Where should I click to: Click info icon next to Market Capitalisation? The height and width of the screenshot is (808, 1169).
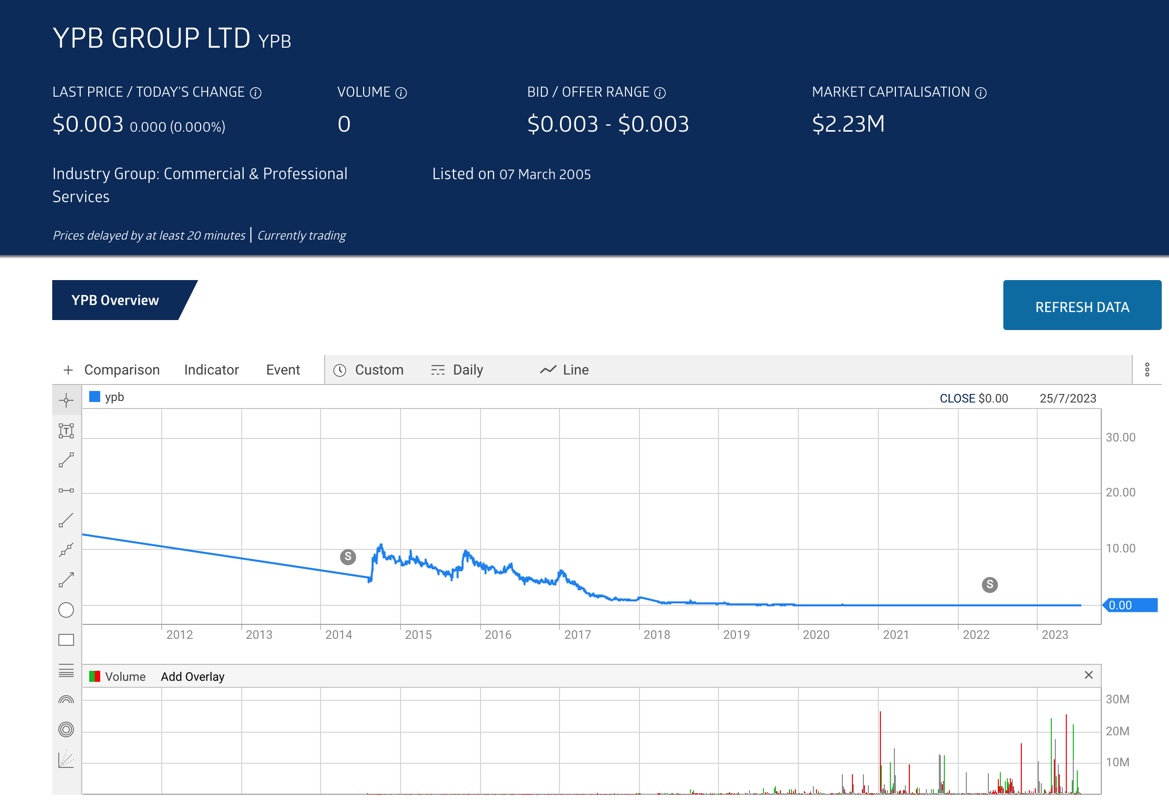[981, 93]
